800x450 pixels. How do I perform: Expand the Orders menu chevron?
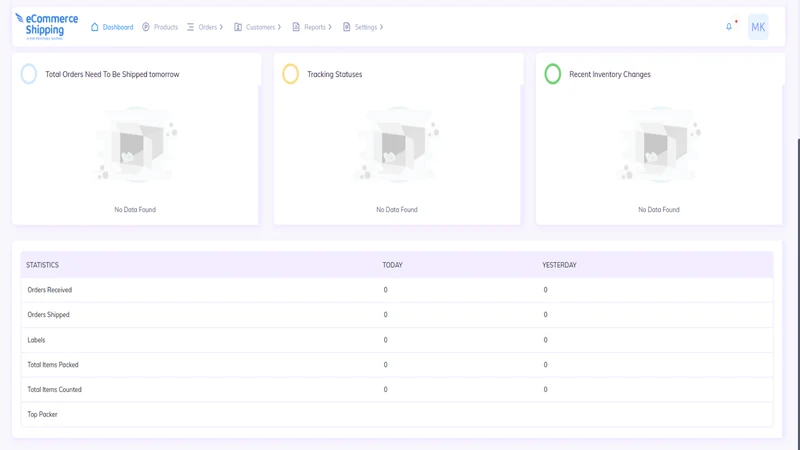(x=221, y=27)
